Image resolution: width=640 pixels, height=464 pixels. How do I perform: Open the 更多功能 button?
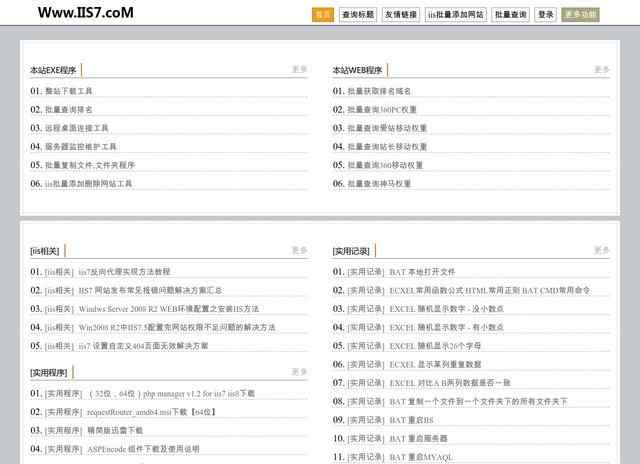[581, 15]
